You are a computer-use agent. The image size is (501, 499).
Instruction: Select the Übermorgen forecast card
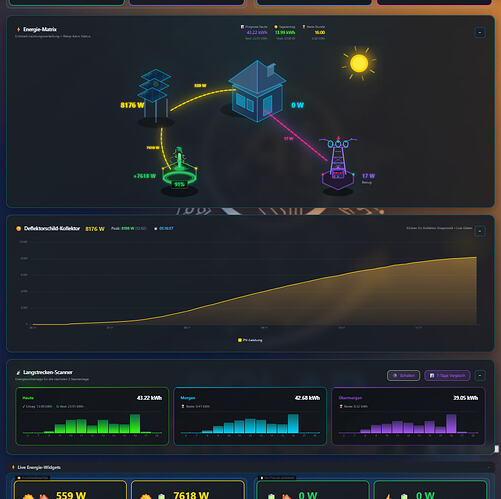408,416
